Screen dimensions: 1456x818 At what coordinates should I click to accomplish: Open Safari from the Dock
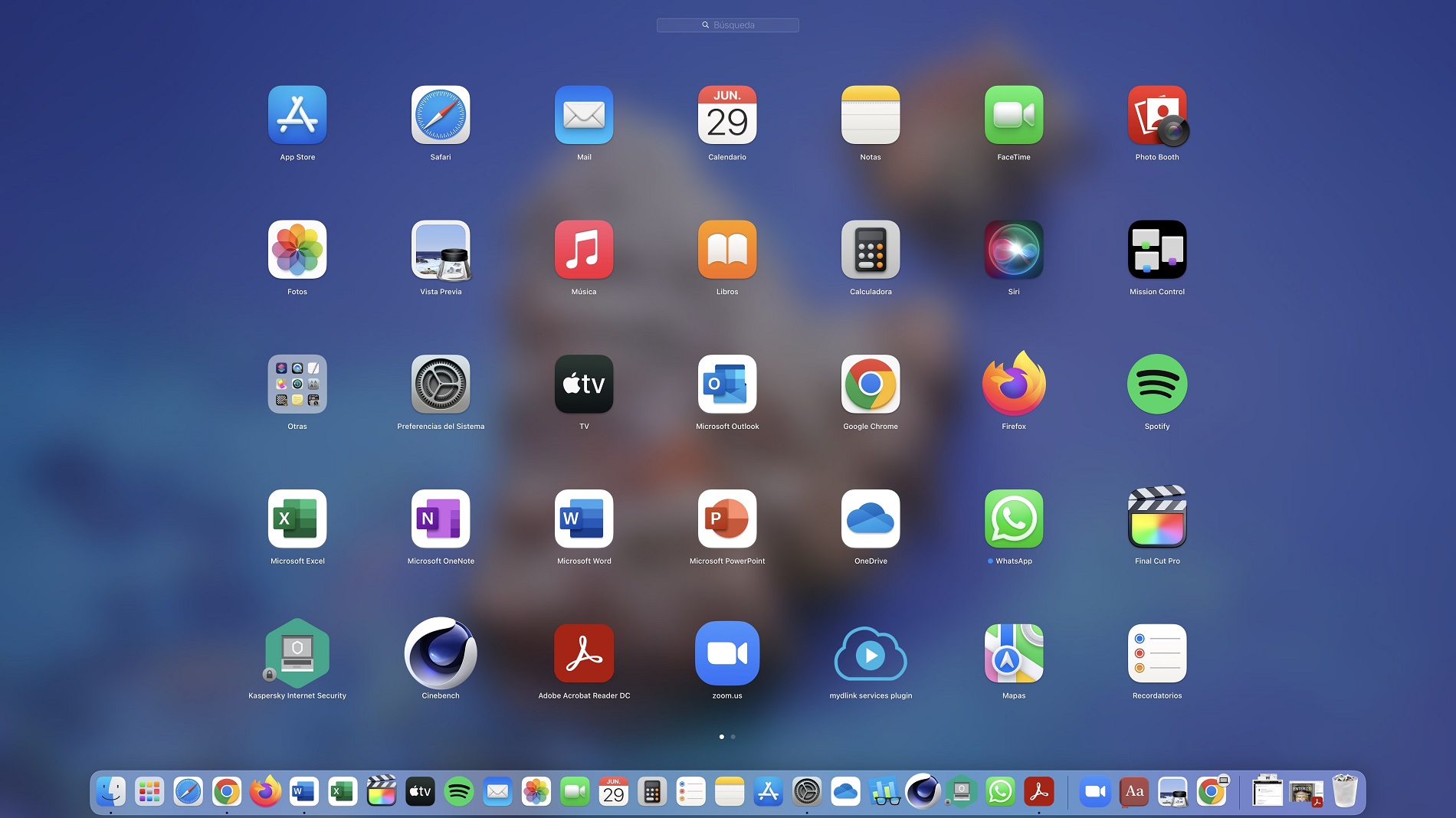click(188, 792)
